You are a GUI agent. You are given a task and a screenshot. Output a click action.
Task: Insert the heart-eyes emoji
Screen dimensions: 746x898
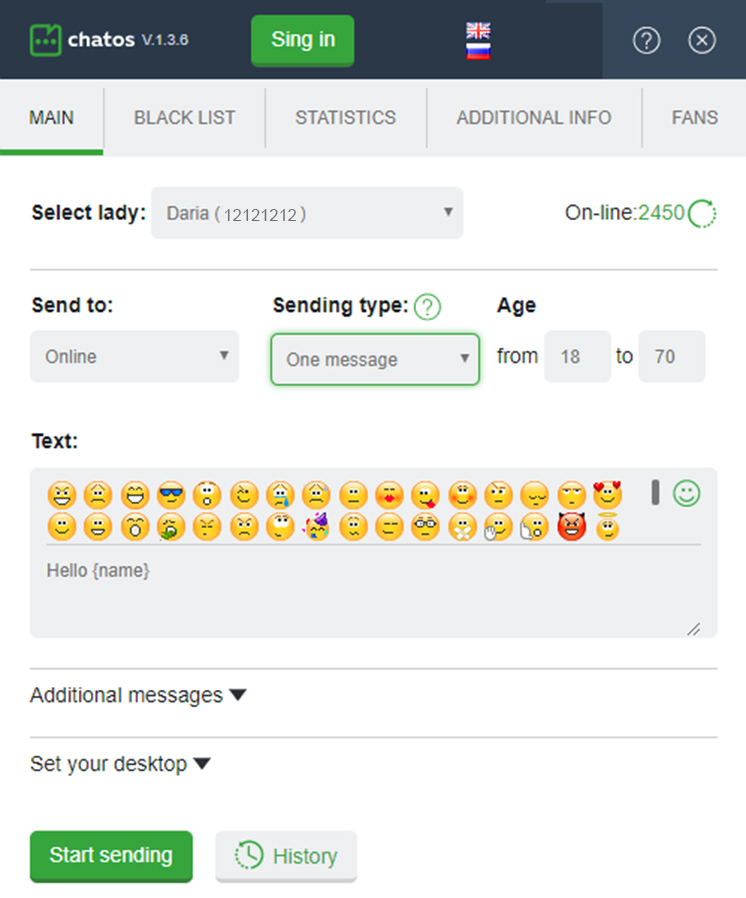(608, 494)
